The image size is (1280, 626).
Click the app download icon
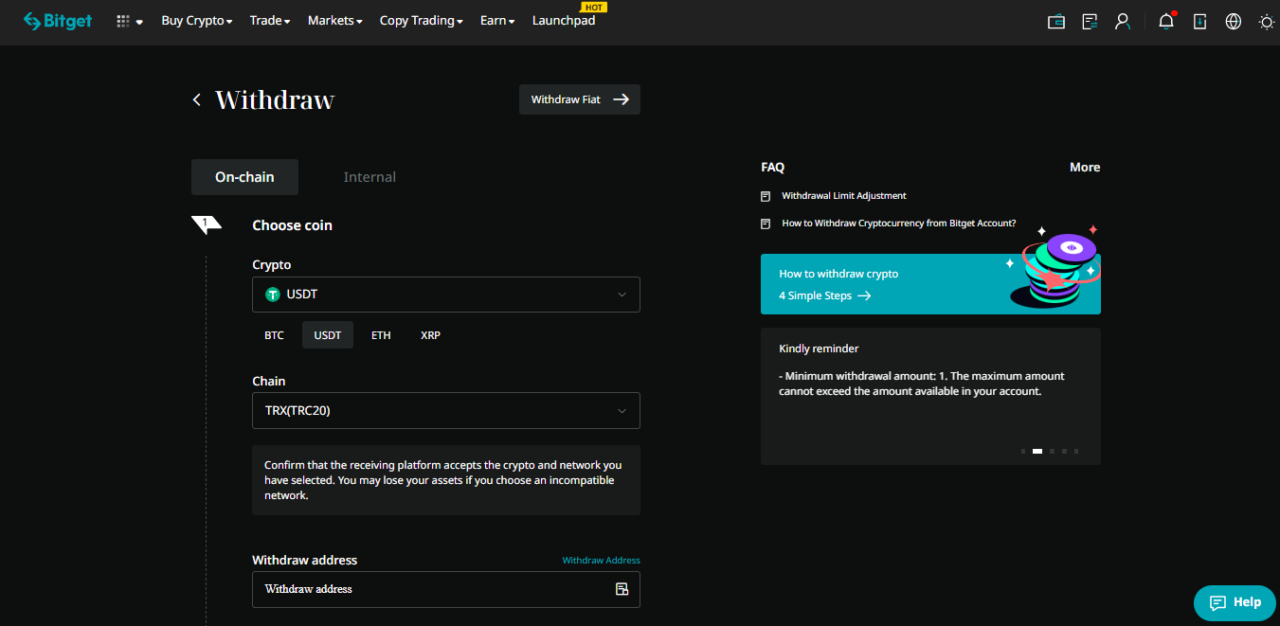tap(1200, 21)
